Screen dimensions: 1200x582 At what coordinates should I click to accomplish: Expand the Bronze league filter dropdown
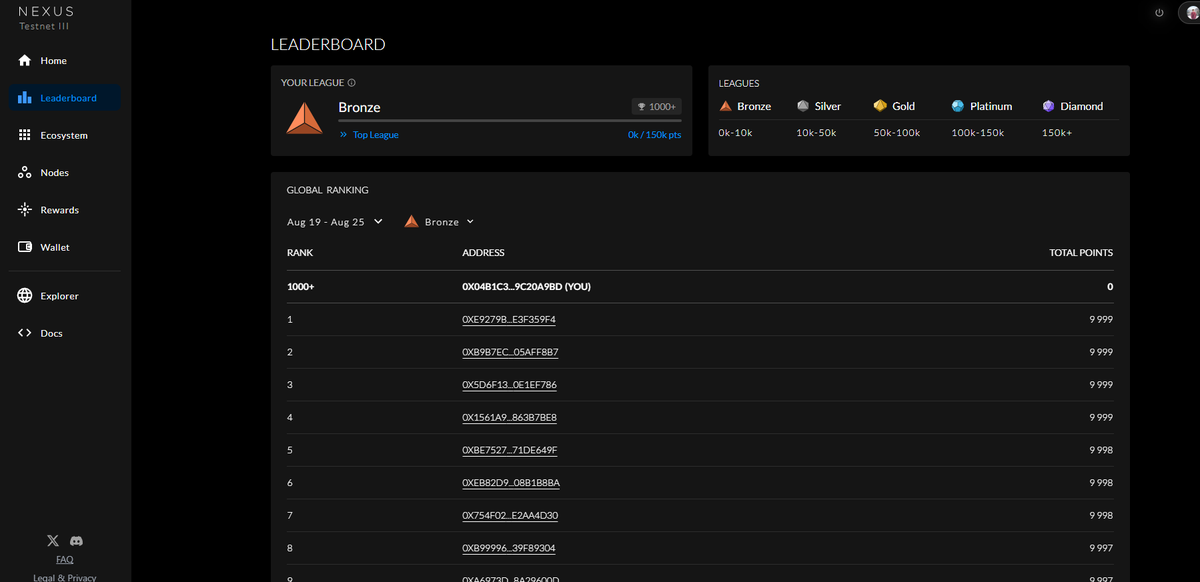click(439, 222)
